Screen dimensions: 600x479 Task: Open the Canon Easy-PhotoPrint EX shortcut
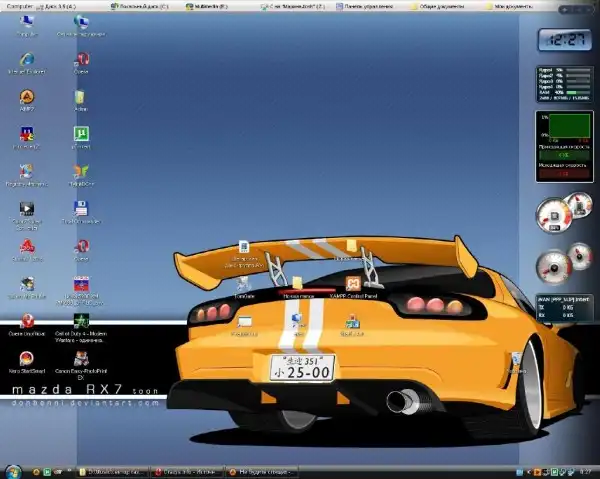tap(81, 358)
